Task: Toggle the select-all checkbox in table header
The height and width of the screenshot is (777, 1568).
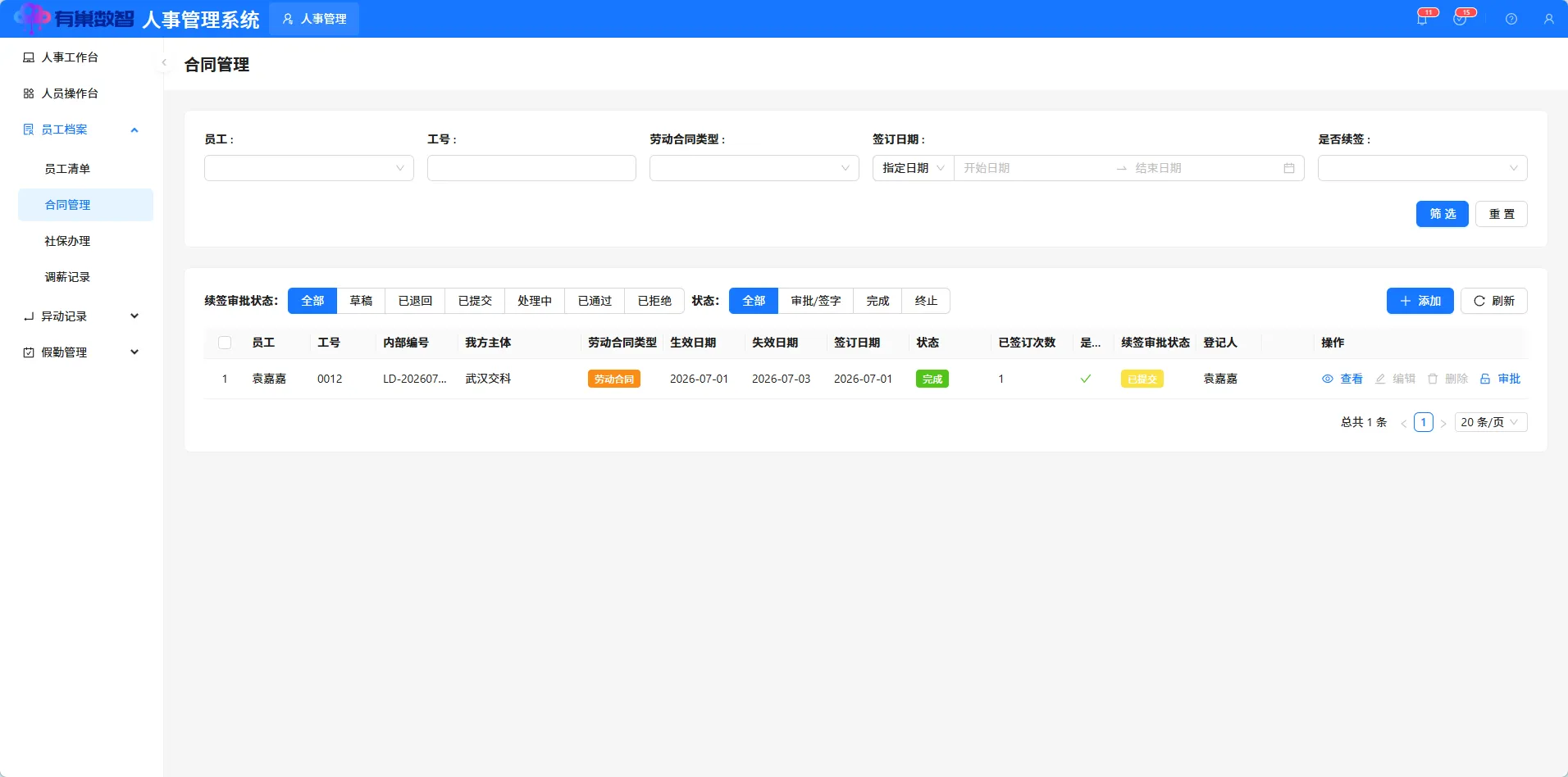Action: coord(225,343)
